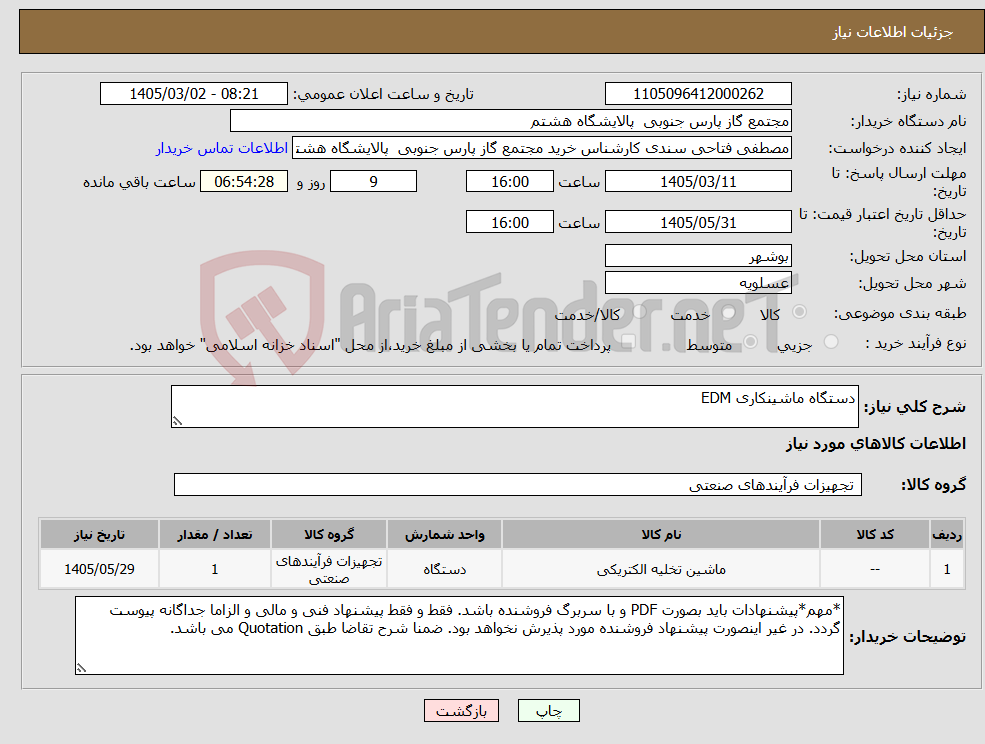Click the response deadline date 1405/03/11
This screenshot has height=744, width=985.
[x=698, y=182]
